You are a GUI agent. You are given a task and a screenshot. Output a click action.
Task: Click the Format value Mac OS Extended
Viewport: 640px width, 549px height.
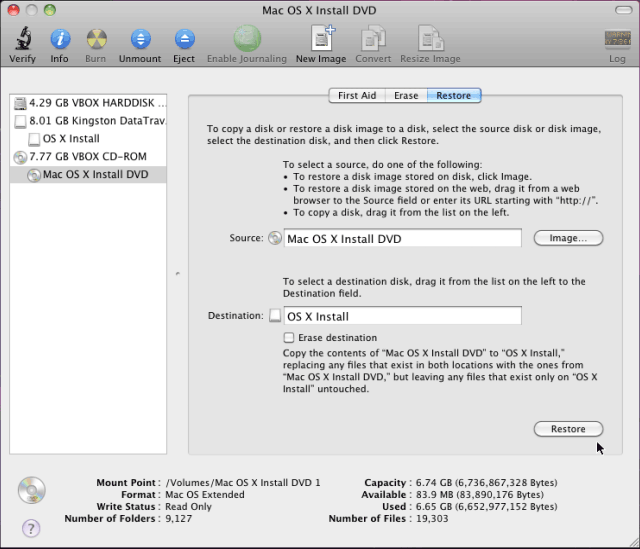coord(204,495)
